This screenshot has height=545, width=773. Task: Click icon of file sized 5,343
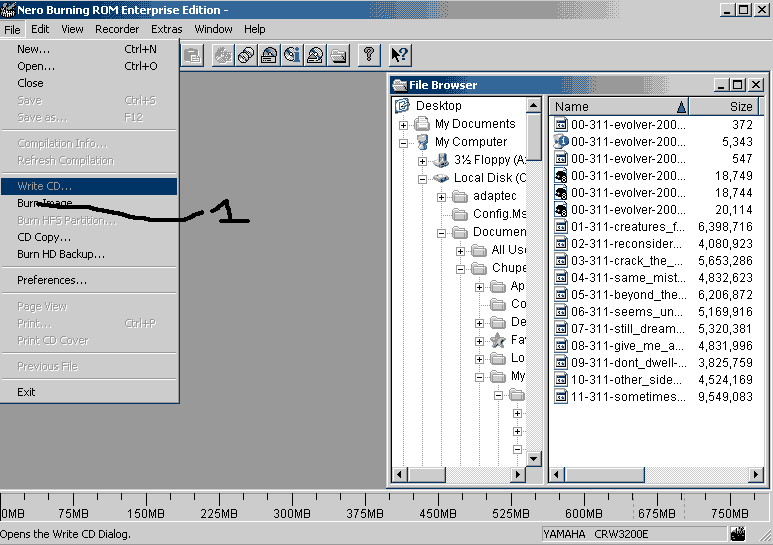coord(561,141)
